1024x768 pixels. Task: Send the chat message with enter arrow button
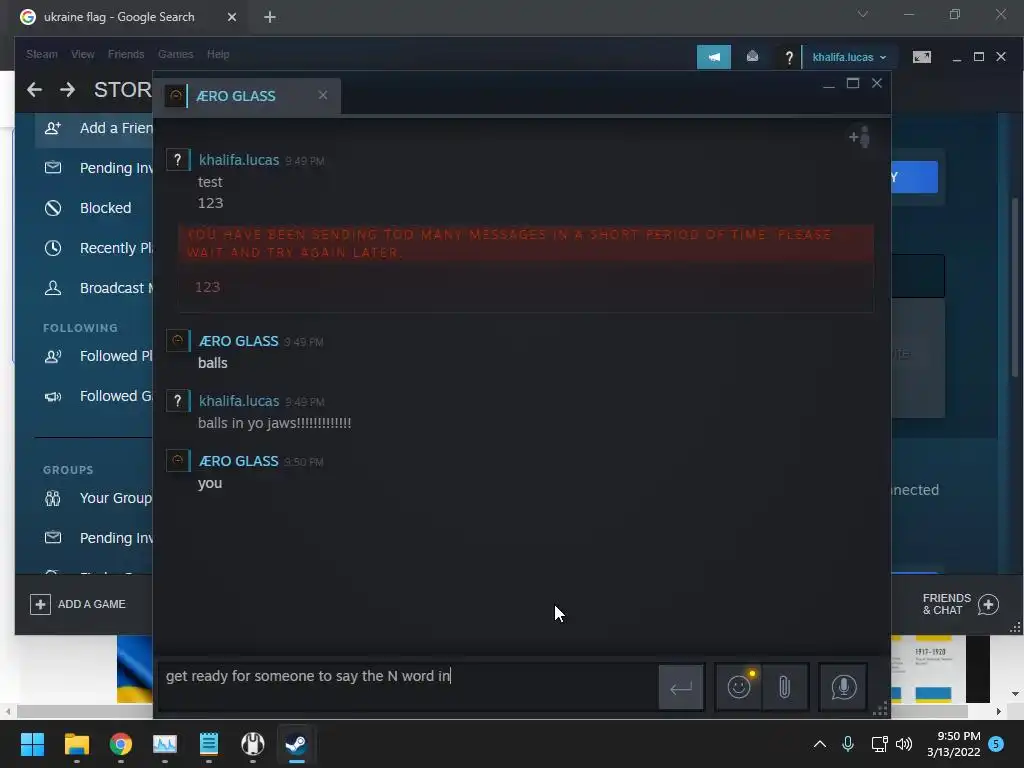[x=681, y=687]
